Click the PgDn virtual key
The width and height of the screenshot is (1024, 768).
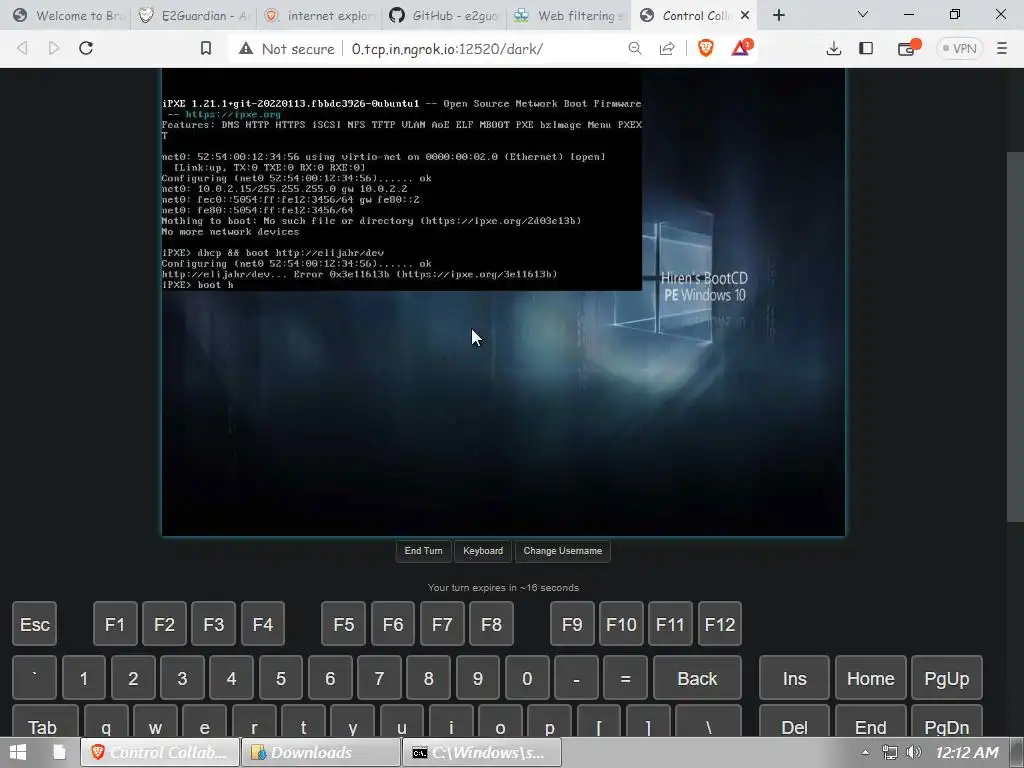point(947,721)
